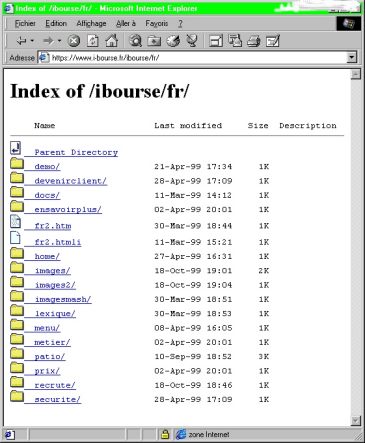Click the Refresh page toolbar icon
The height and width of the screenshot is (443, 365).
pyautogui.click(x=93, y=41)
